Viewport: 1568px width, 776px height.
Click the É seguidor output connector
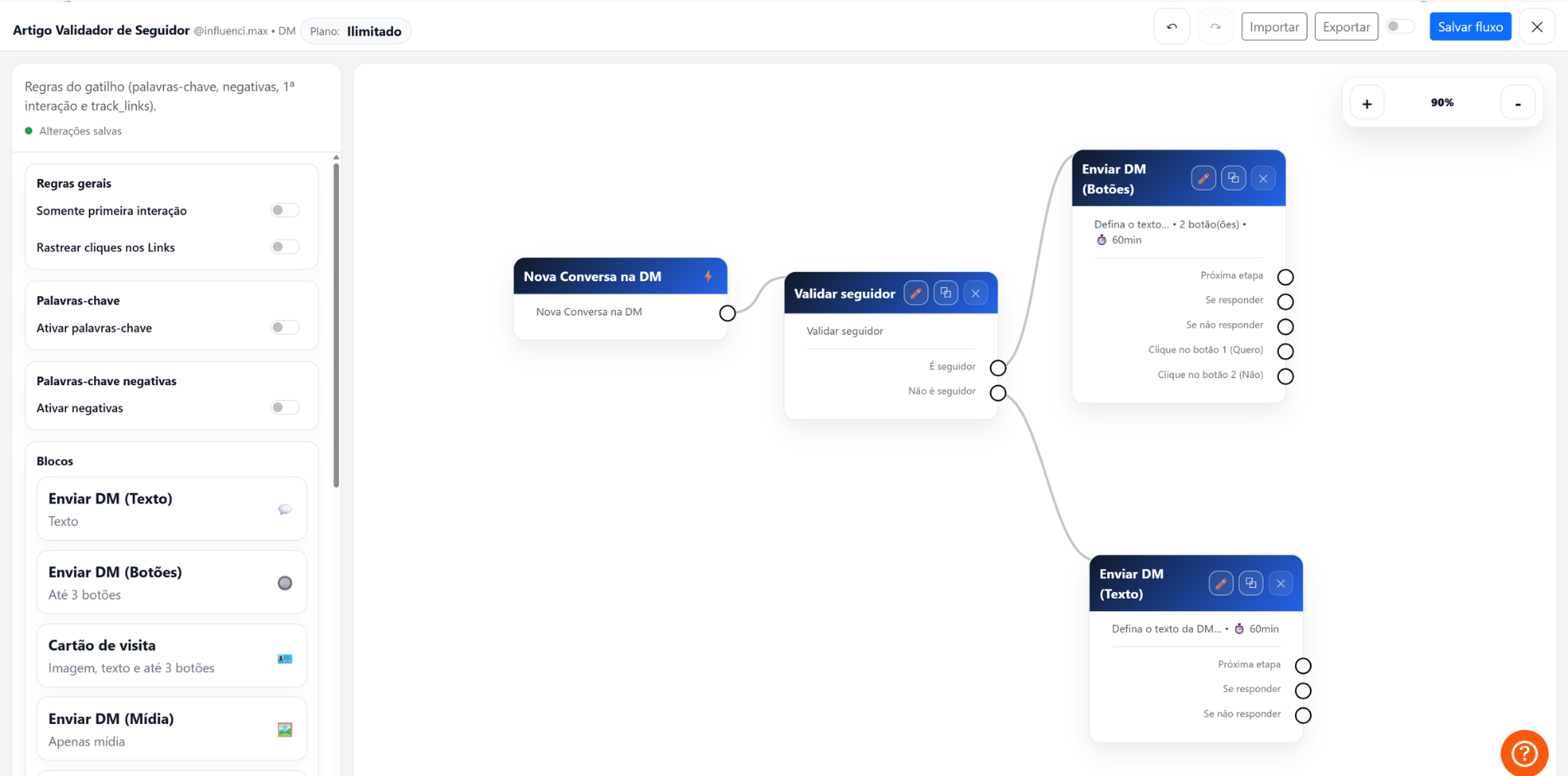click(998, 368)
